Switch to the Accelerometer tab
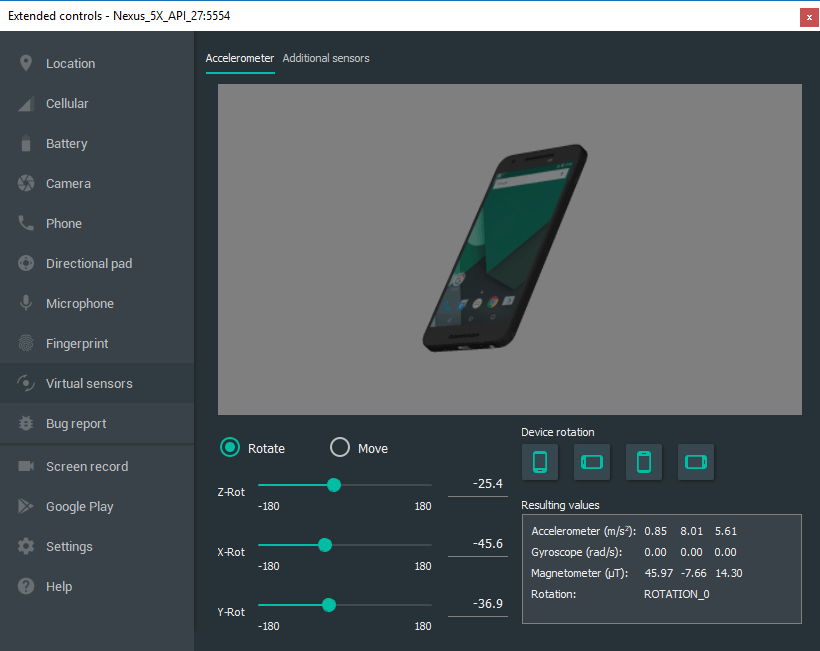Viewport: 820px width, 651px height. point(240,59)
